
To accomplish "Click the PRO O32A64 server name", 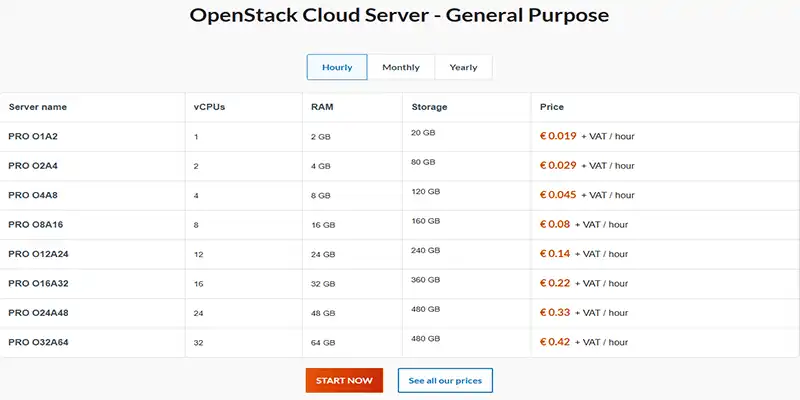I will click(x=38, y=343).
